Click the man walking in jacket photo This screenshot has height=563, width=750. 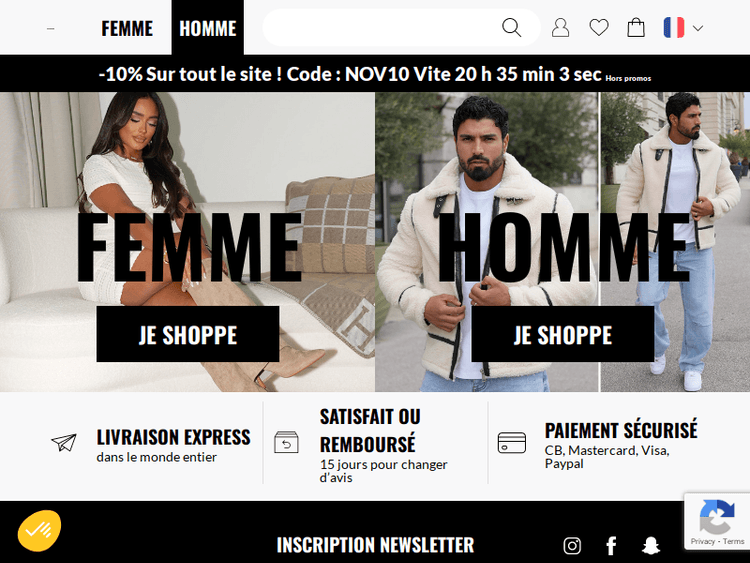(x=675, y=242)
